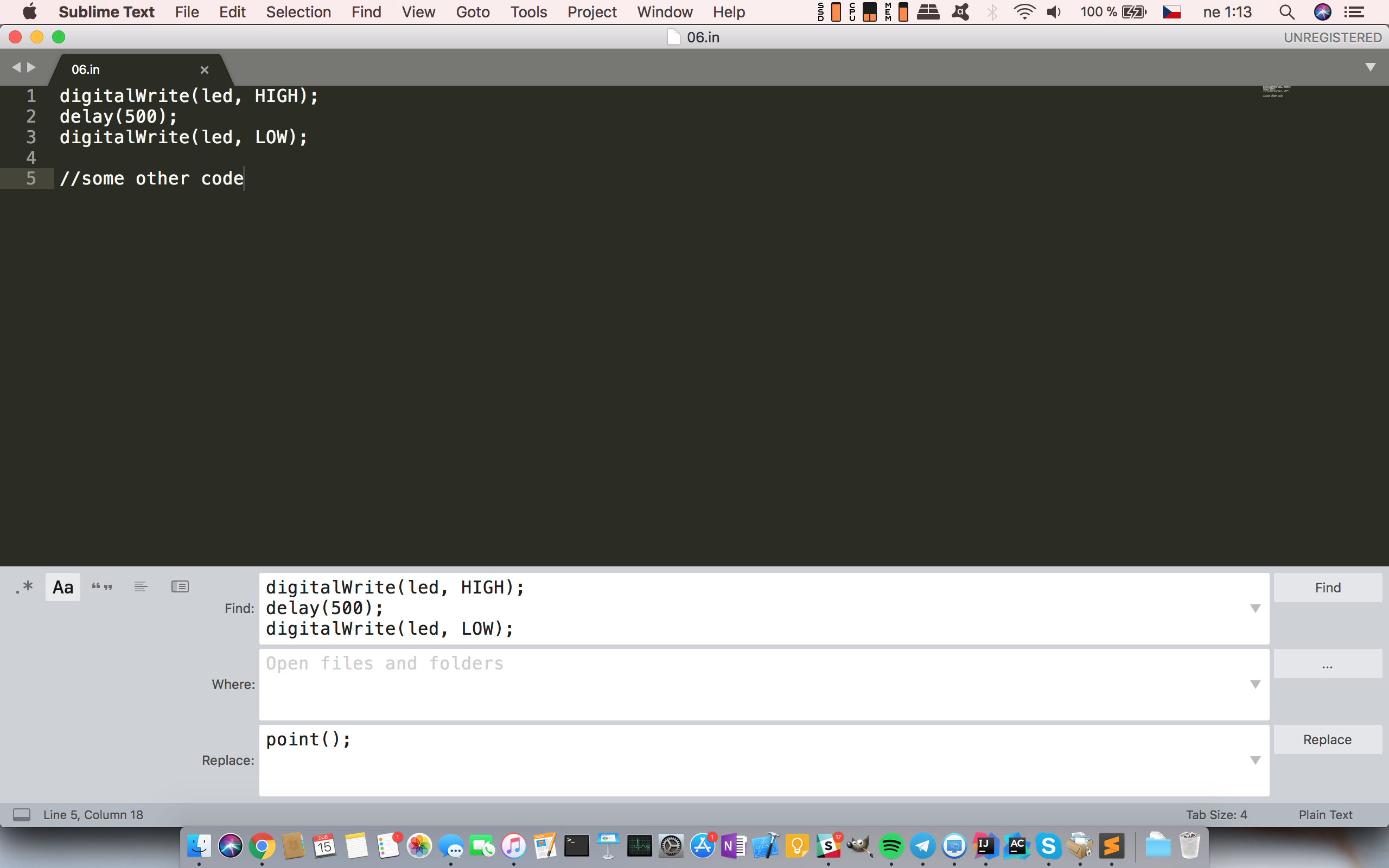Open the Goto menu
This screenshot has width=1389, height=868.
(473, 12)
